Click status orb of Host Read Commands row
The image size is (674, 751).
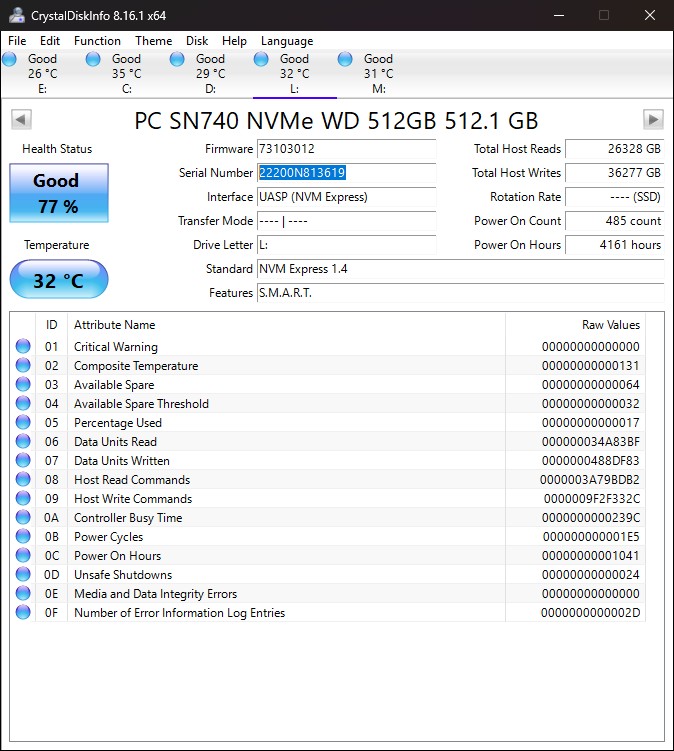(x=23, y=479)
